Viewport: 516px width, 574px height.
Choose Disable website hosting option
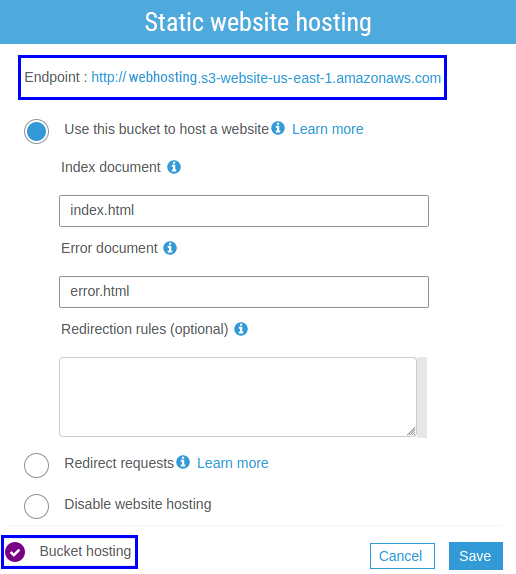pyautogui.click(x=37, y=506)
